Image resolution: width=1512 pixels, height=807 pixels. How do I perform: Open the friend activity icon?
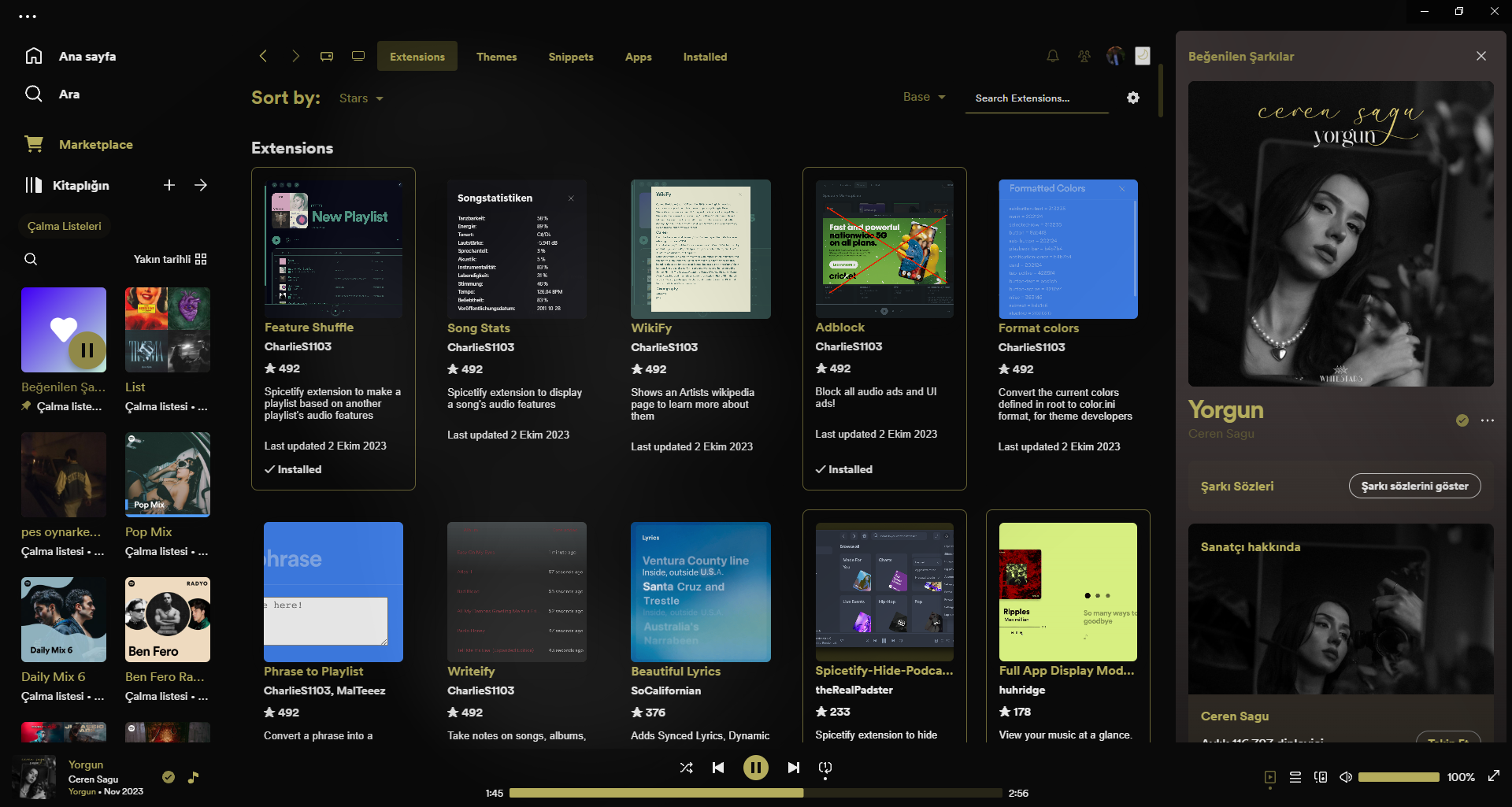click(1084, 56)
